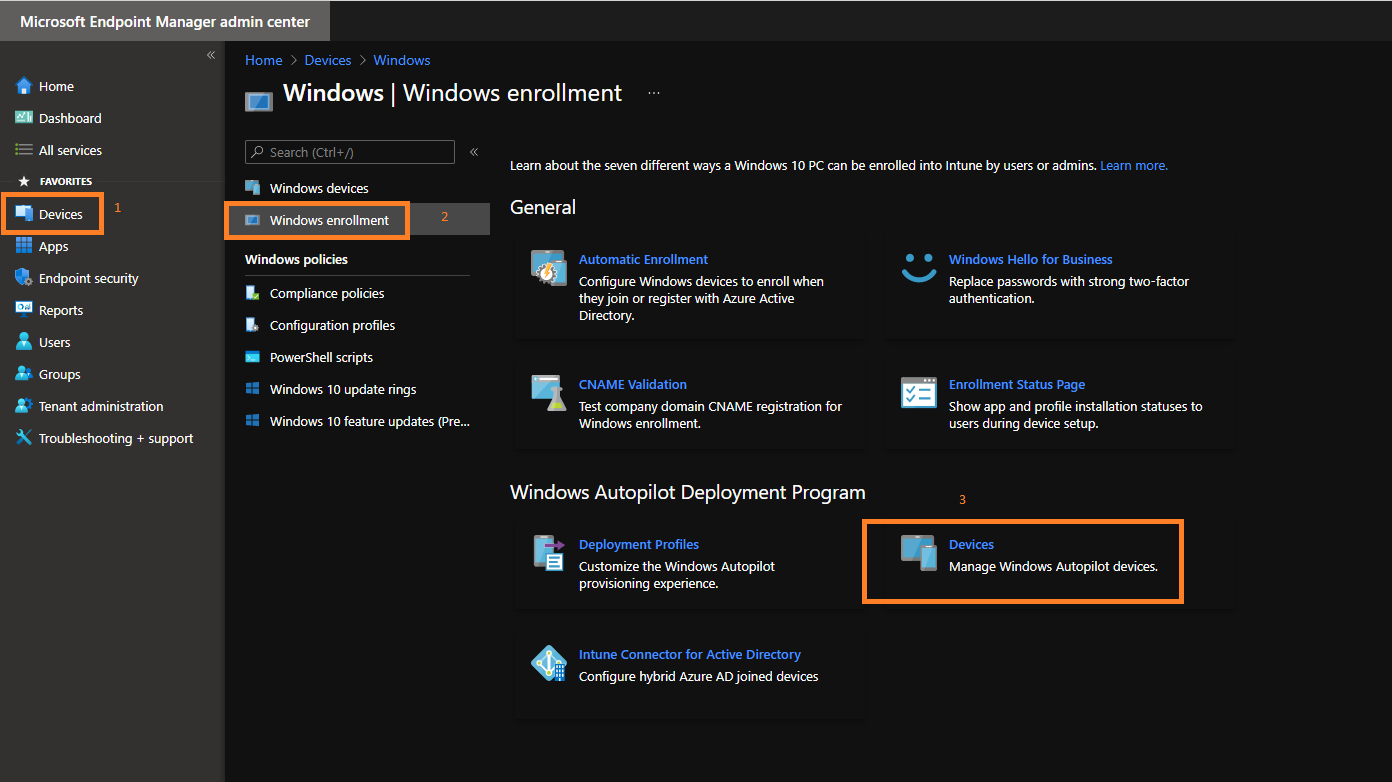The width and height of the screenshot is (1392, 782).
Task: Click 'Manage Windows Autopilot devices.' description text
Action: 1053,566
